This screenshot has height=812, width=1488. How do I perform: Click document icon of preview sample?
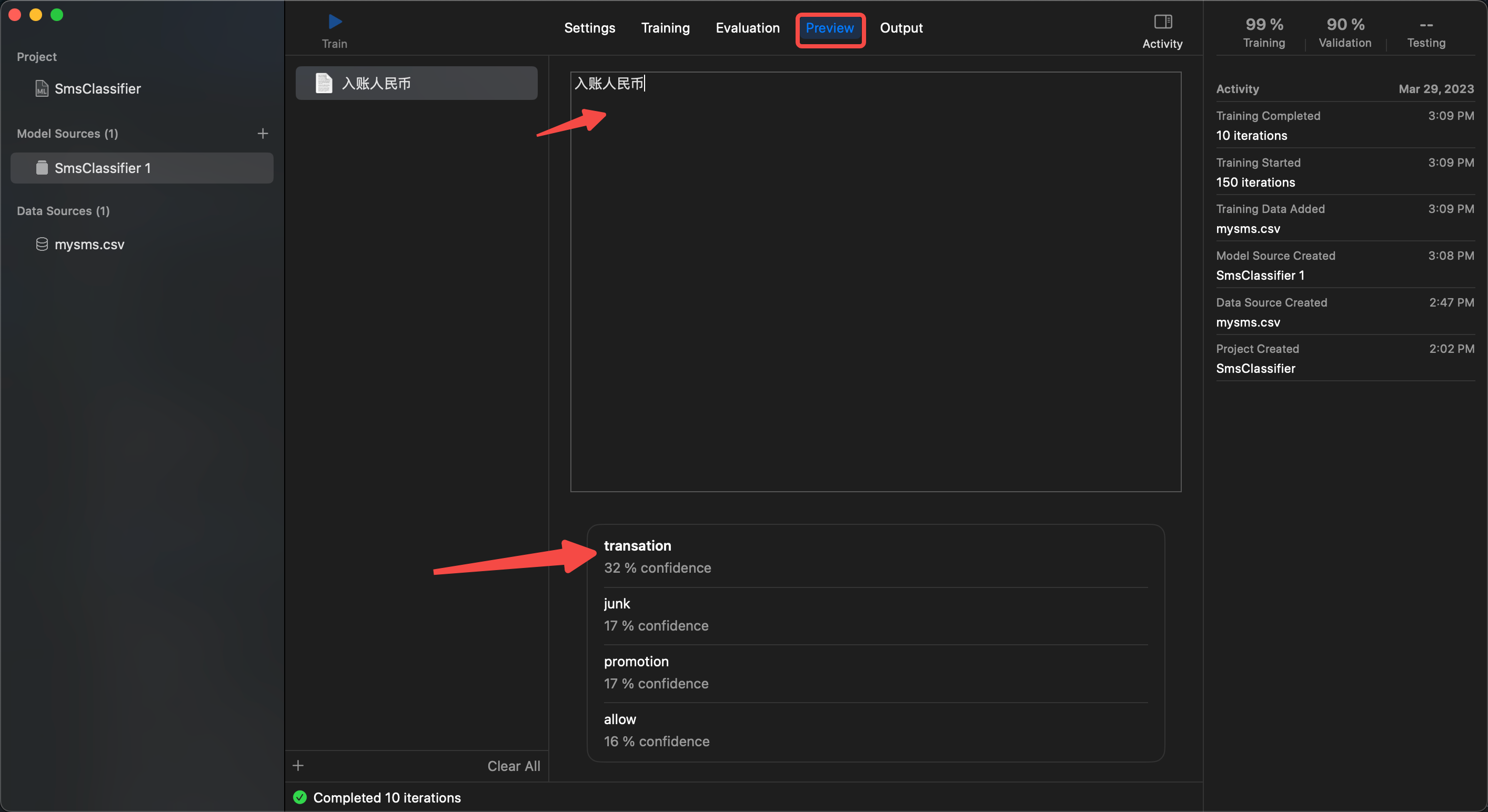click(324, 83)
